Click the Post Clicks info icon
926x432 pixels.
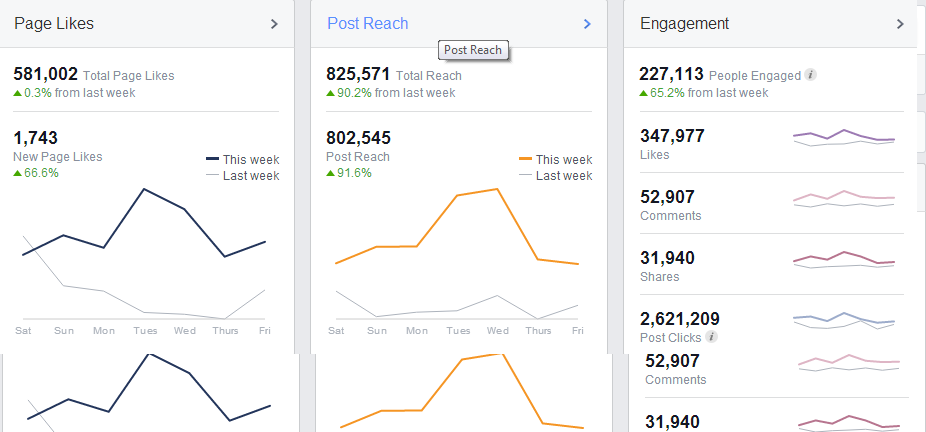[x=712, y=337]
